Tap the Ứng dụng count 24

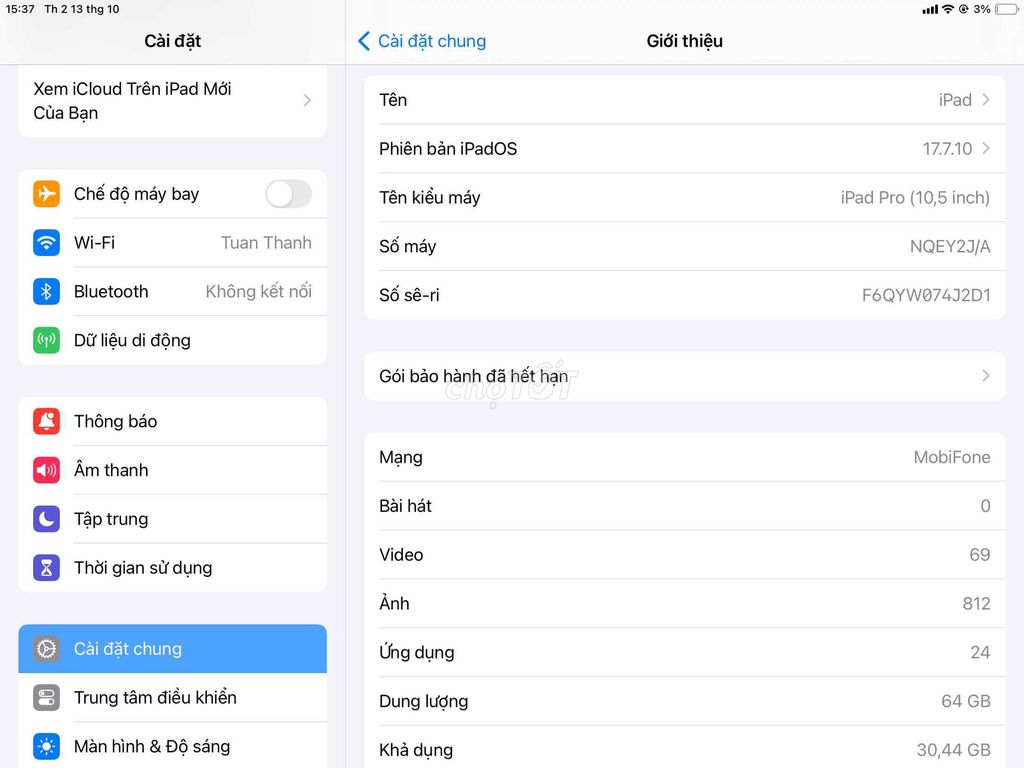980,652
